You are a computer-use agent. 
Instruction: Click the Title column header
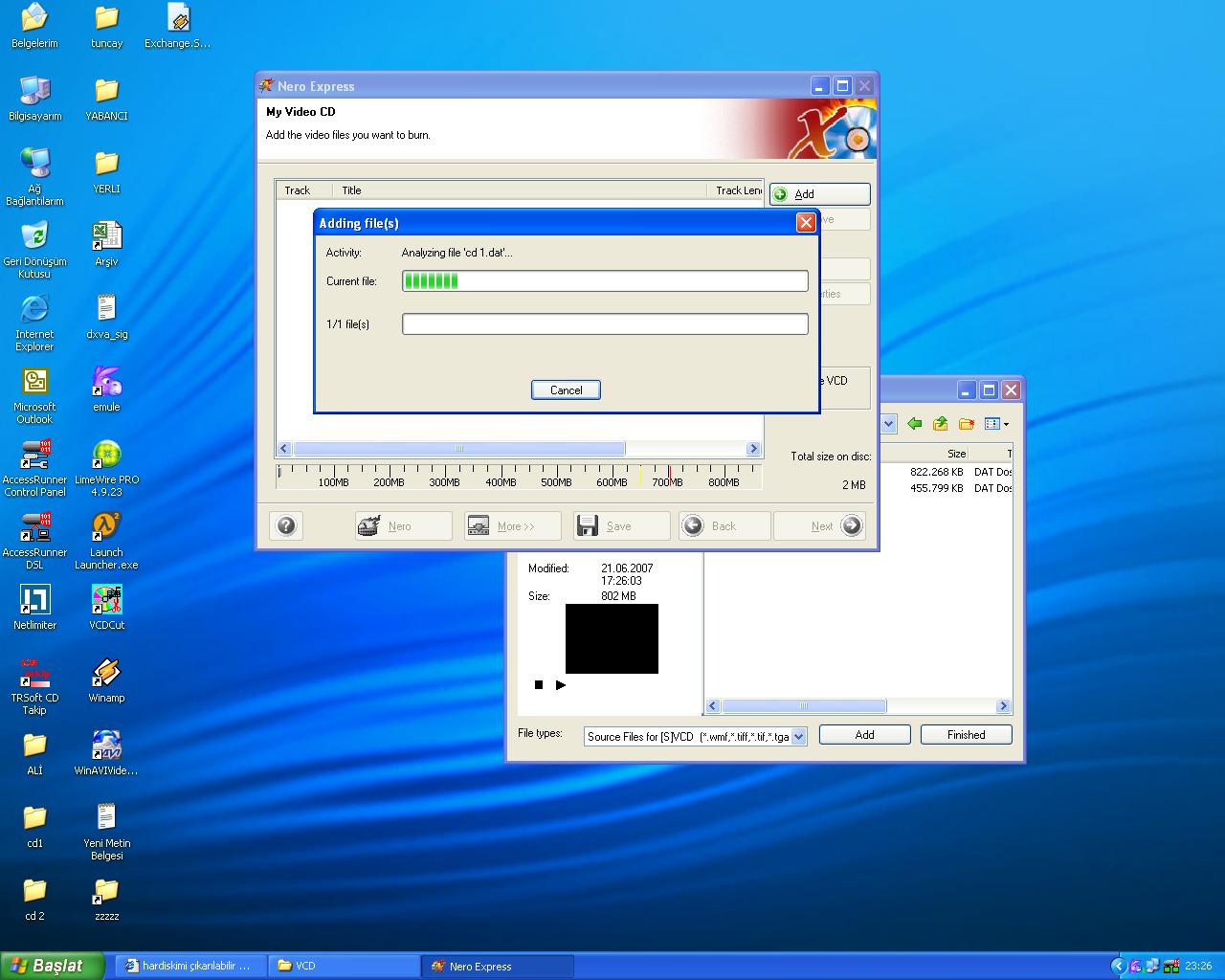[519, 190]
